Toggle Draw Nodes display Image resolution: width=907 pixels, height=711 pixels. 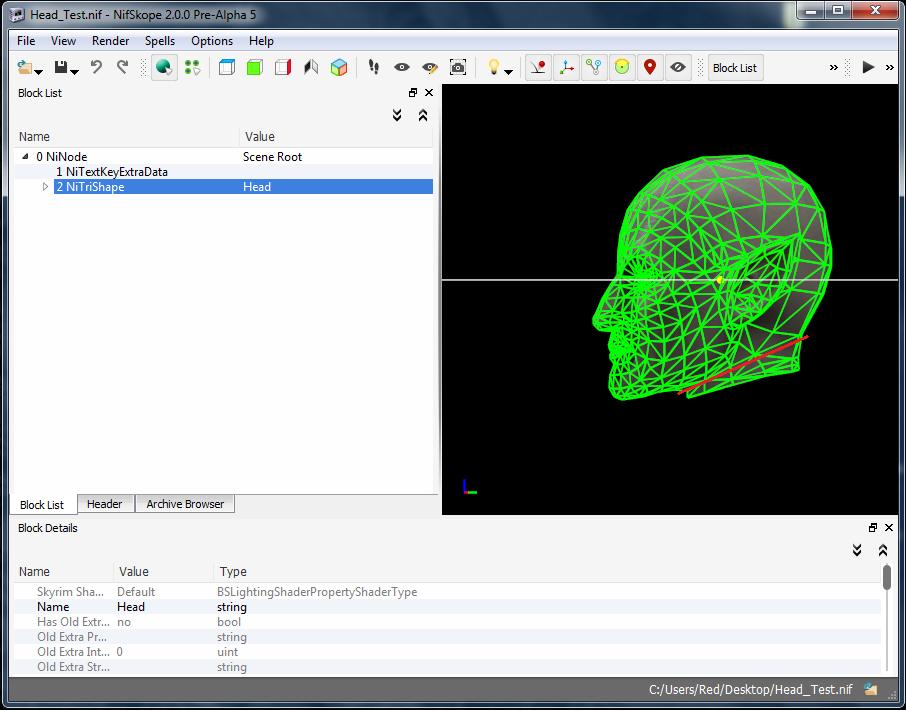pos(594,68)
